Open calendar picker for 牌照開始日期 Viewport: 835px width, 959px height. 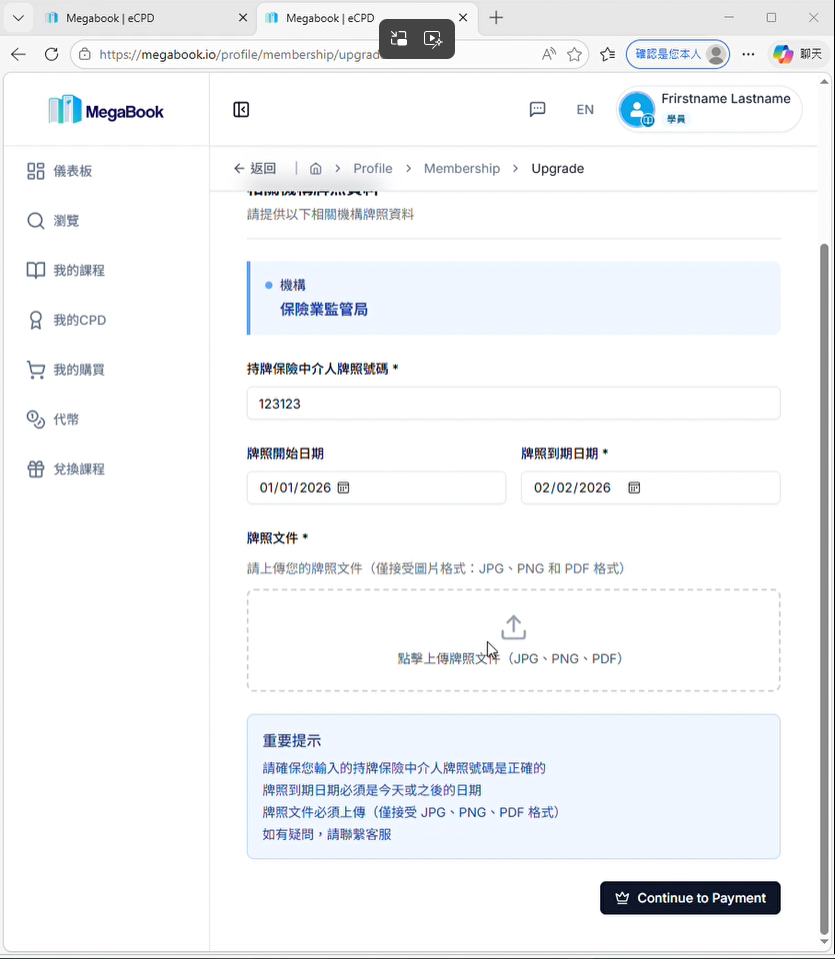coord(344,487)
